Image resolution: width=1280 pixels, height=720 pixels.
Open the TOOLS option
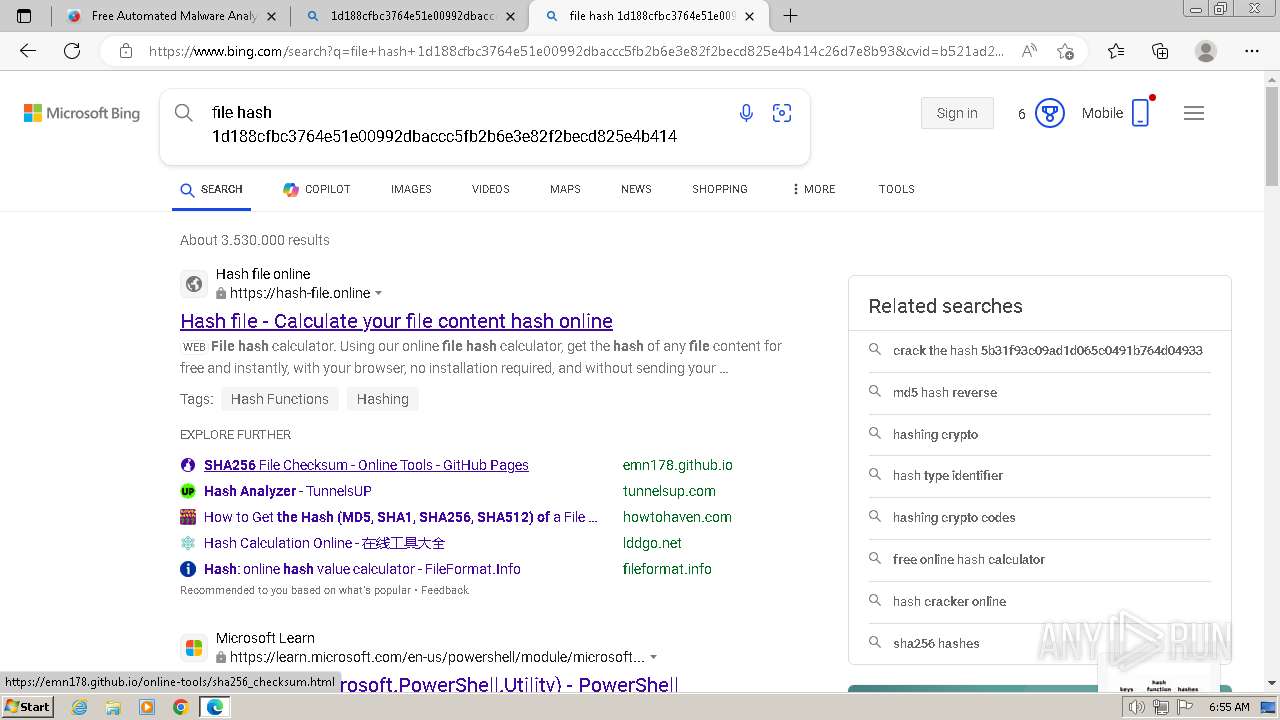897,189
